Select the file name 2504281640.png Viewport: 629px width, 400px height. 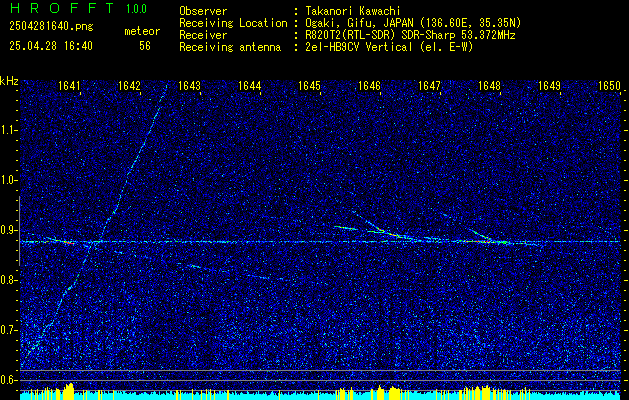tap(51, 27)
